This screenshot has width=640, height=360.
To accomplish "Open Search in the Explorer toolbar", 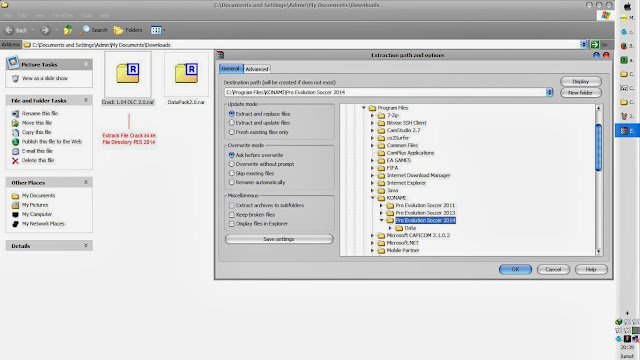I will 93,30.
